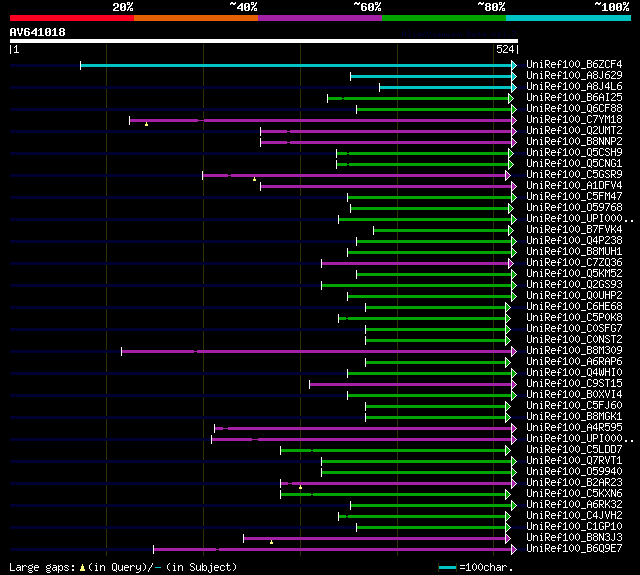Select the UniRef100_O59768 label
This screenshot has height=575, width=640.
point(574,208)
